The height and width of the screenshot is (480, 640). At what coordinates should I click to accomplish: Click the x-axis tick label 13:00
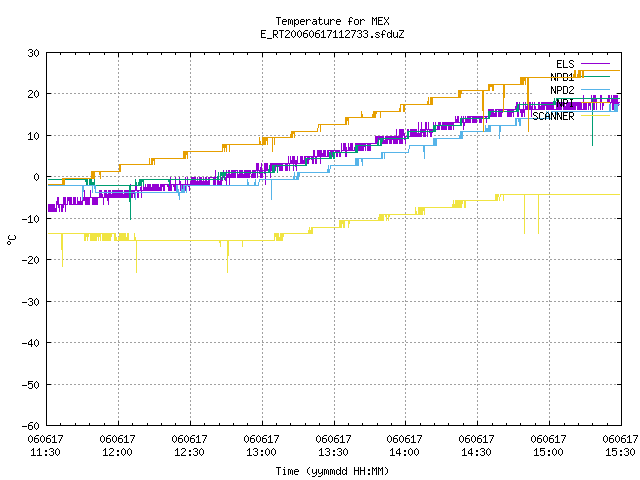pyautogui.click(x=261, y=452)
